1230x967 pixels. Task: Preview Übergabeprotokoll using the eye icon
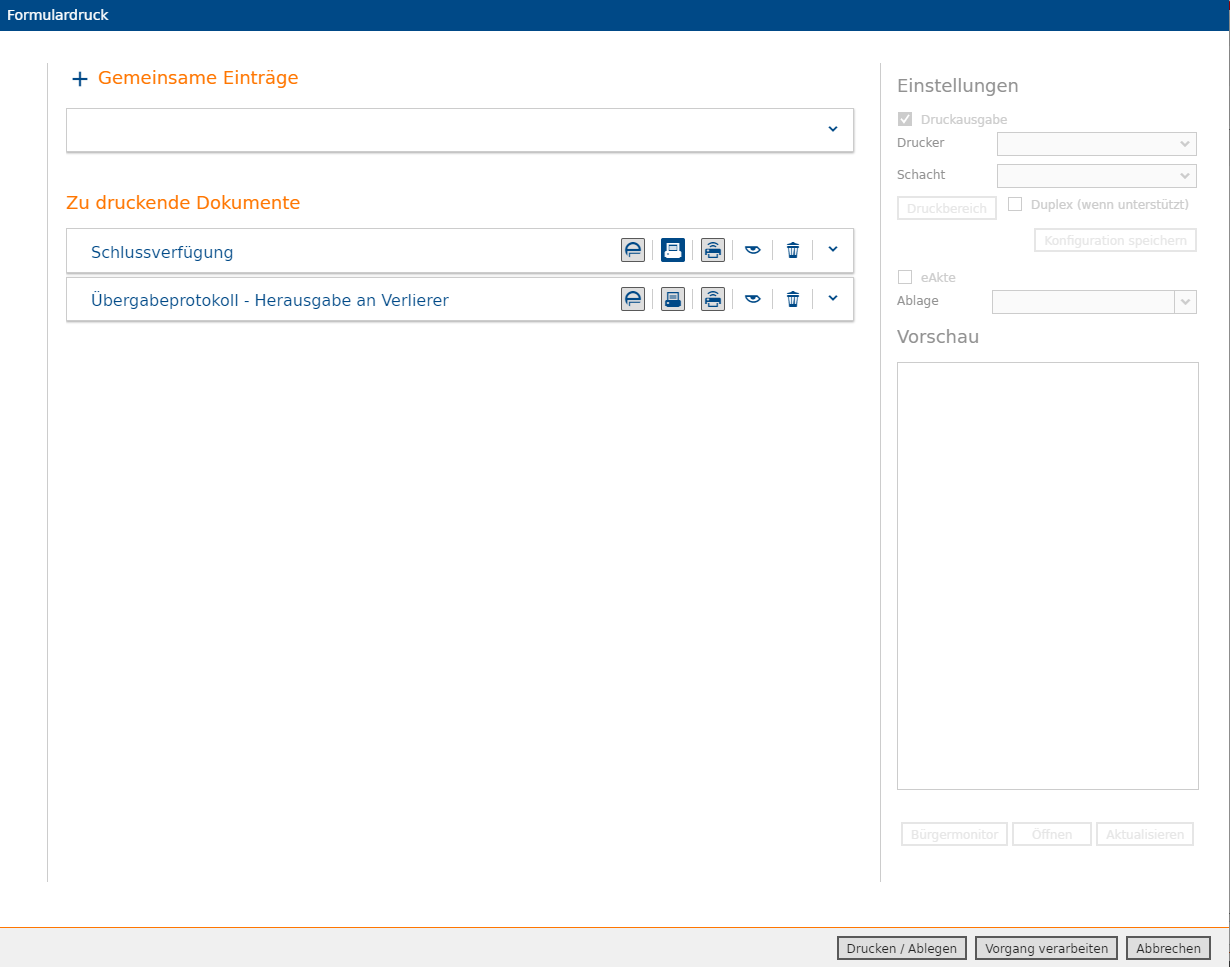(x=753, y=298)
